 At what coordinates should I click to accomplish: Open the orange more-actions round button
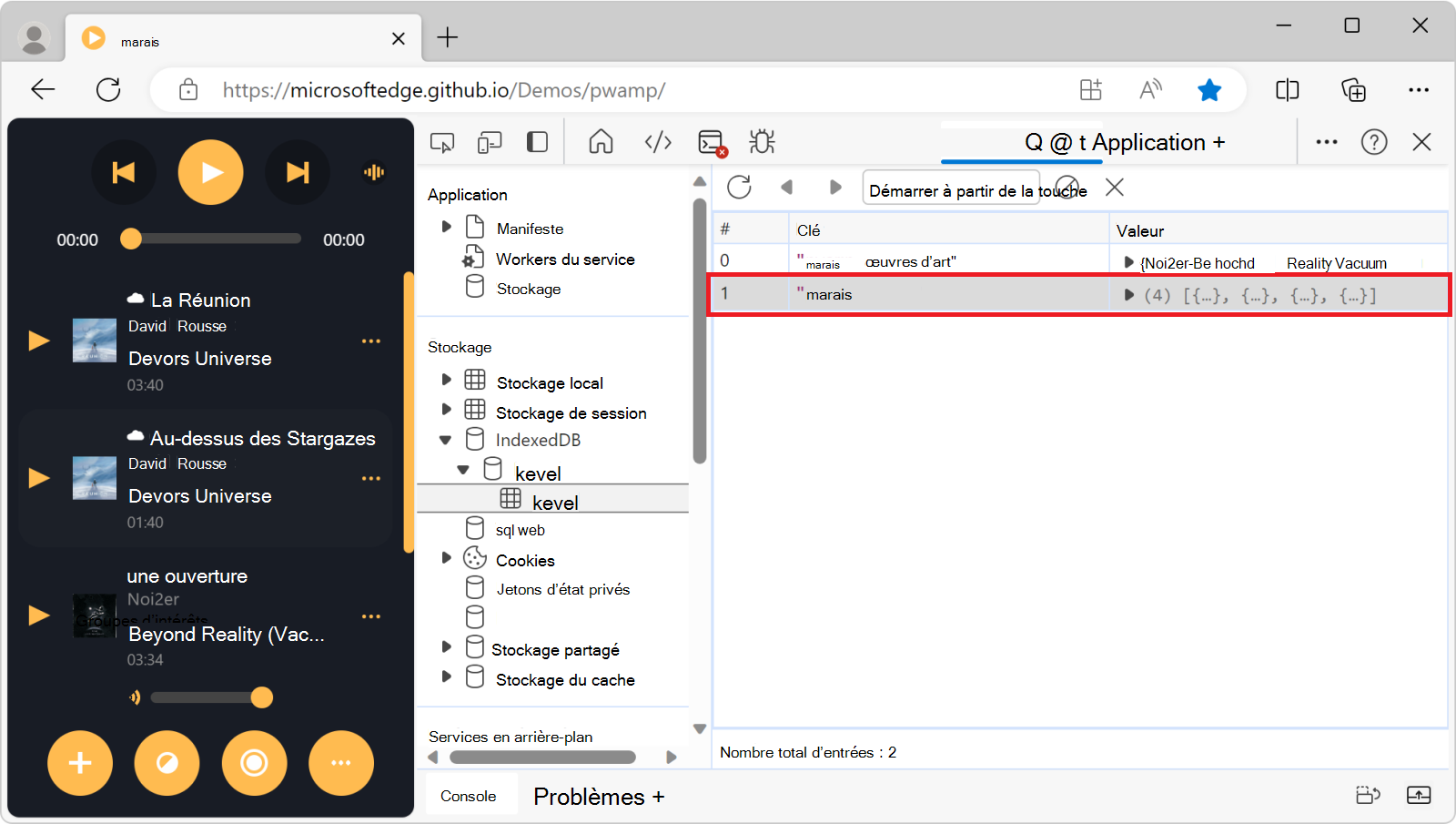[x=341, y=763]
